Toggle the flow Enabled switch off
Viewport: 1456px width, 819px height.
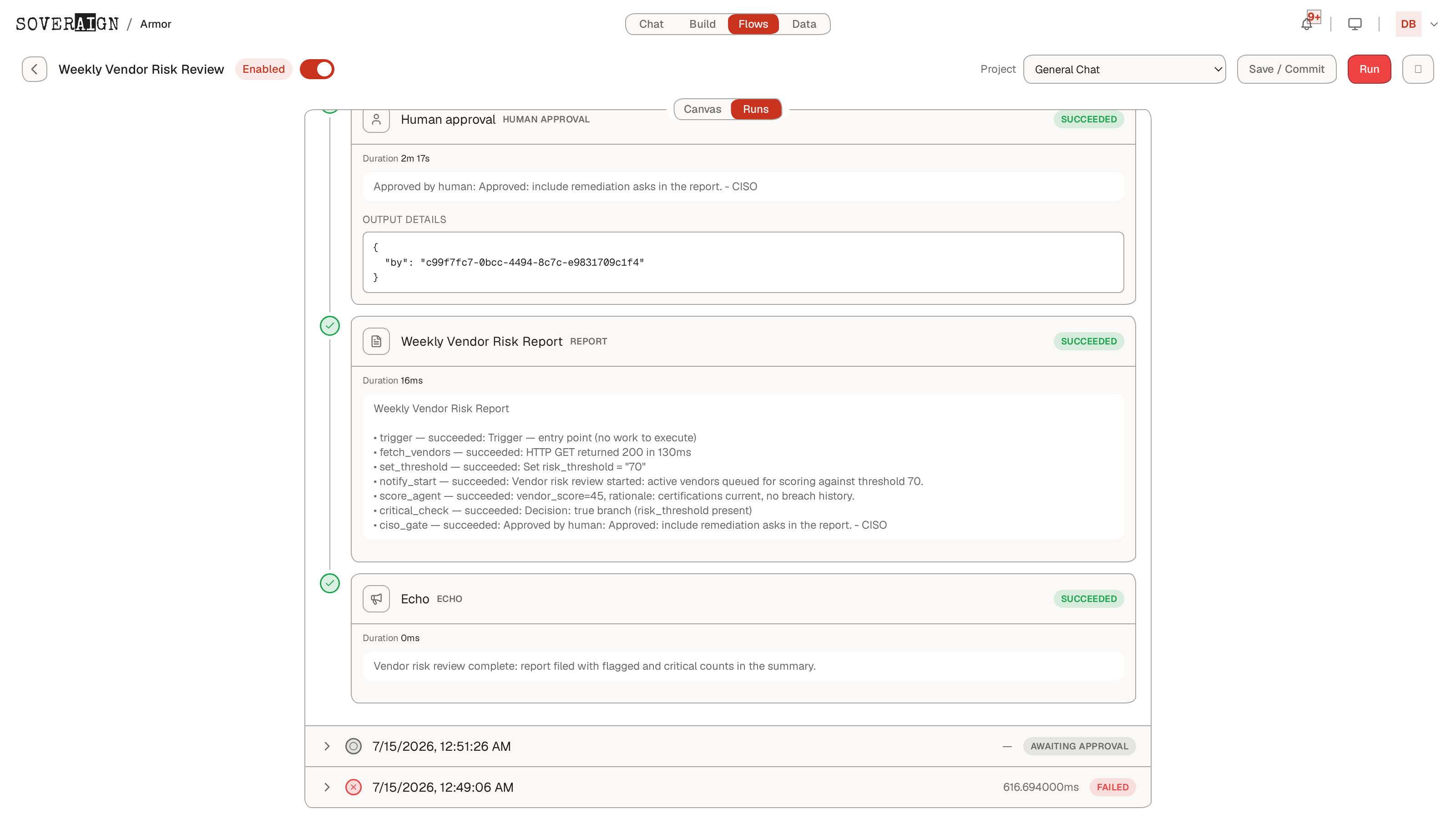pos(317,69)
